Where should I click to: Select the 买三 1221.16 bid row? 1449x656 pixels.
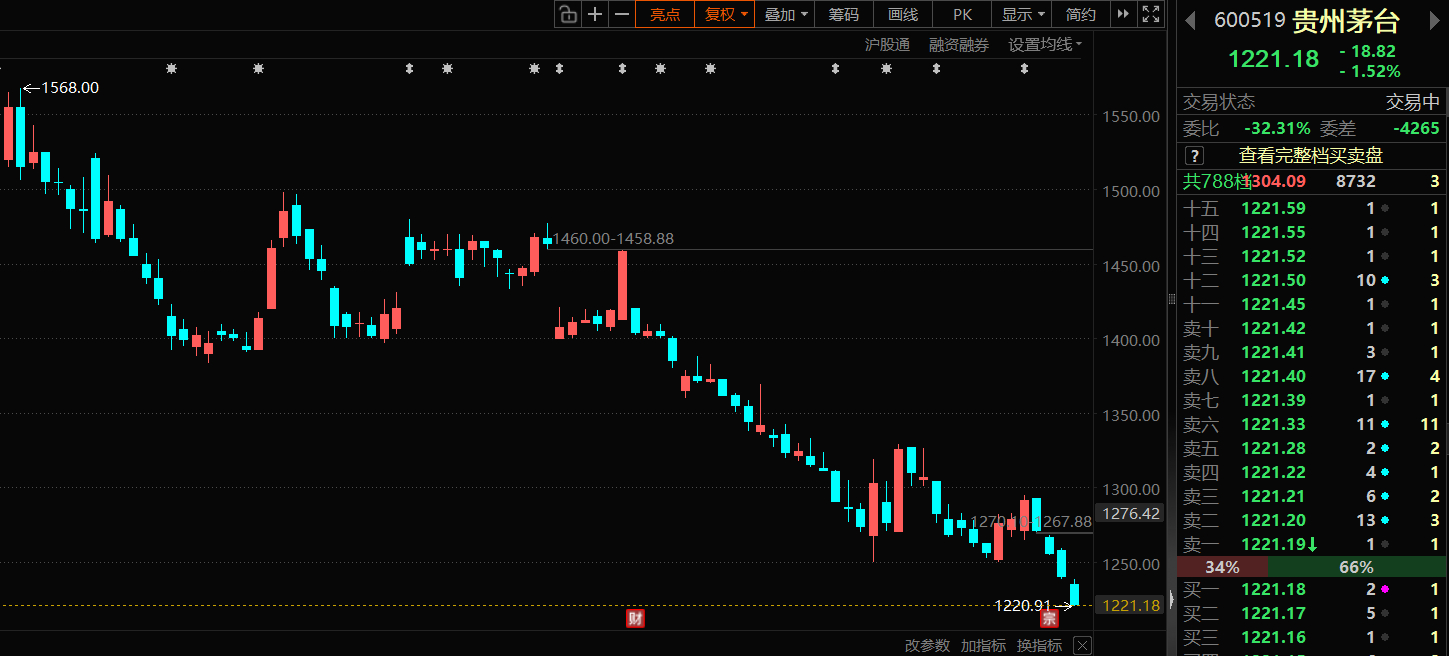pos(1312,638)
